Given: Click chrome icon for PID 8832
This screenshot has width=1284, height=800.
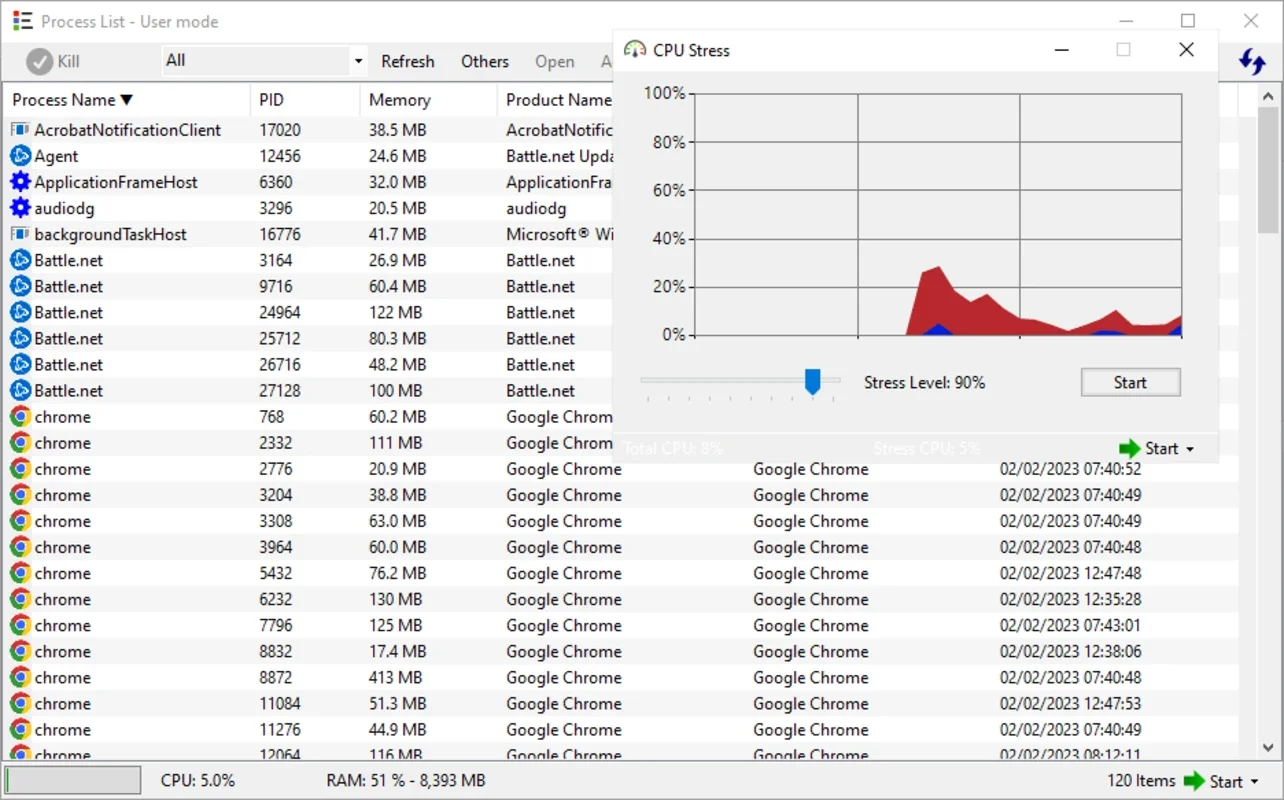Looking at the screenshot, I should coord(20,651).
